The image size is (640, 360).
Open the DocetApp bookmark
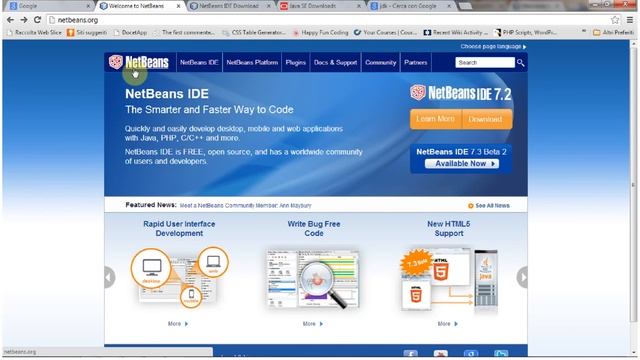click(x=130, y=32)
